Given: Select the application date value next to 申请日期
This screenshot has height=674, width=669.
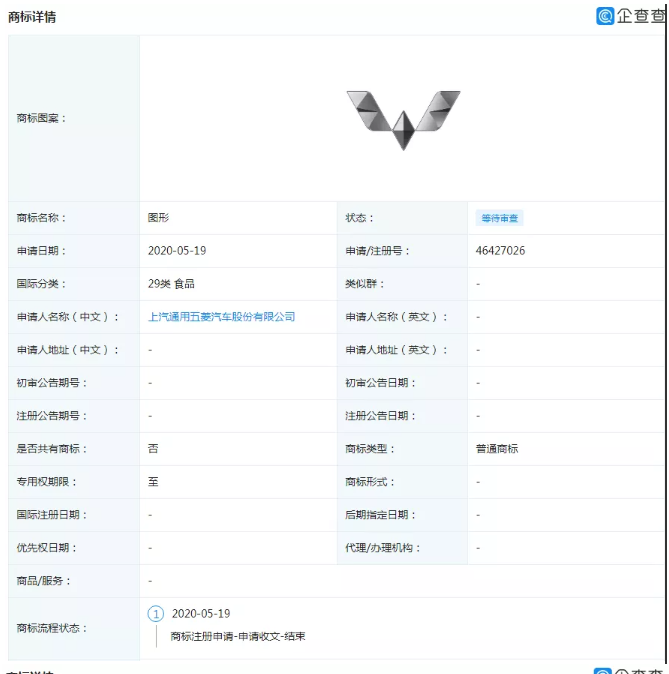Looking at the screenshot, I should point(177,251).
